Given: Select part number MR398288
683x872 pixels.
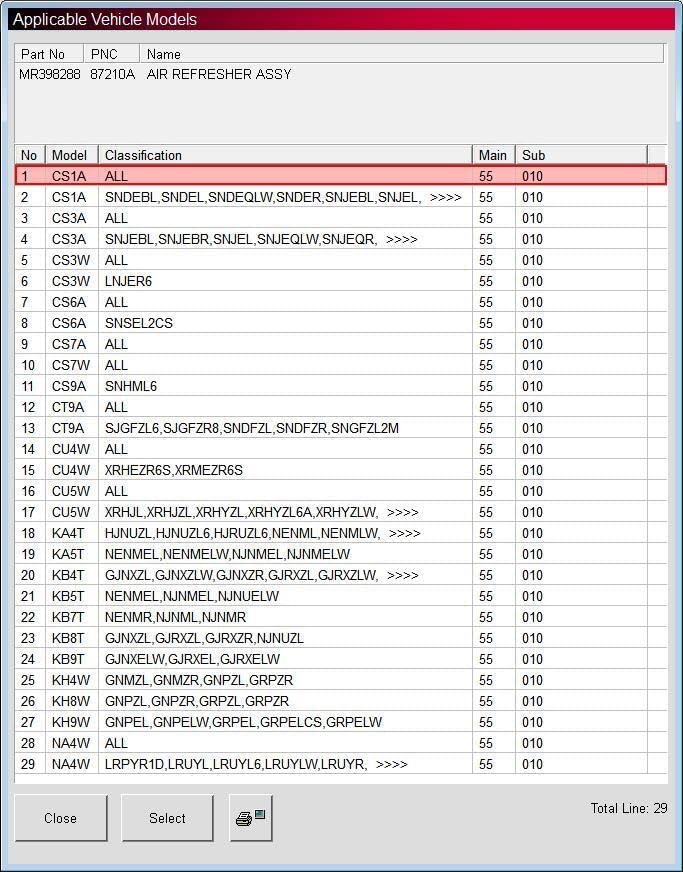Looking at the screenshot, I should [x=50, y=74].
